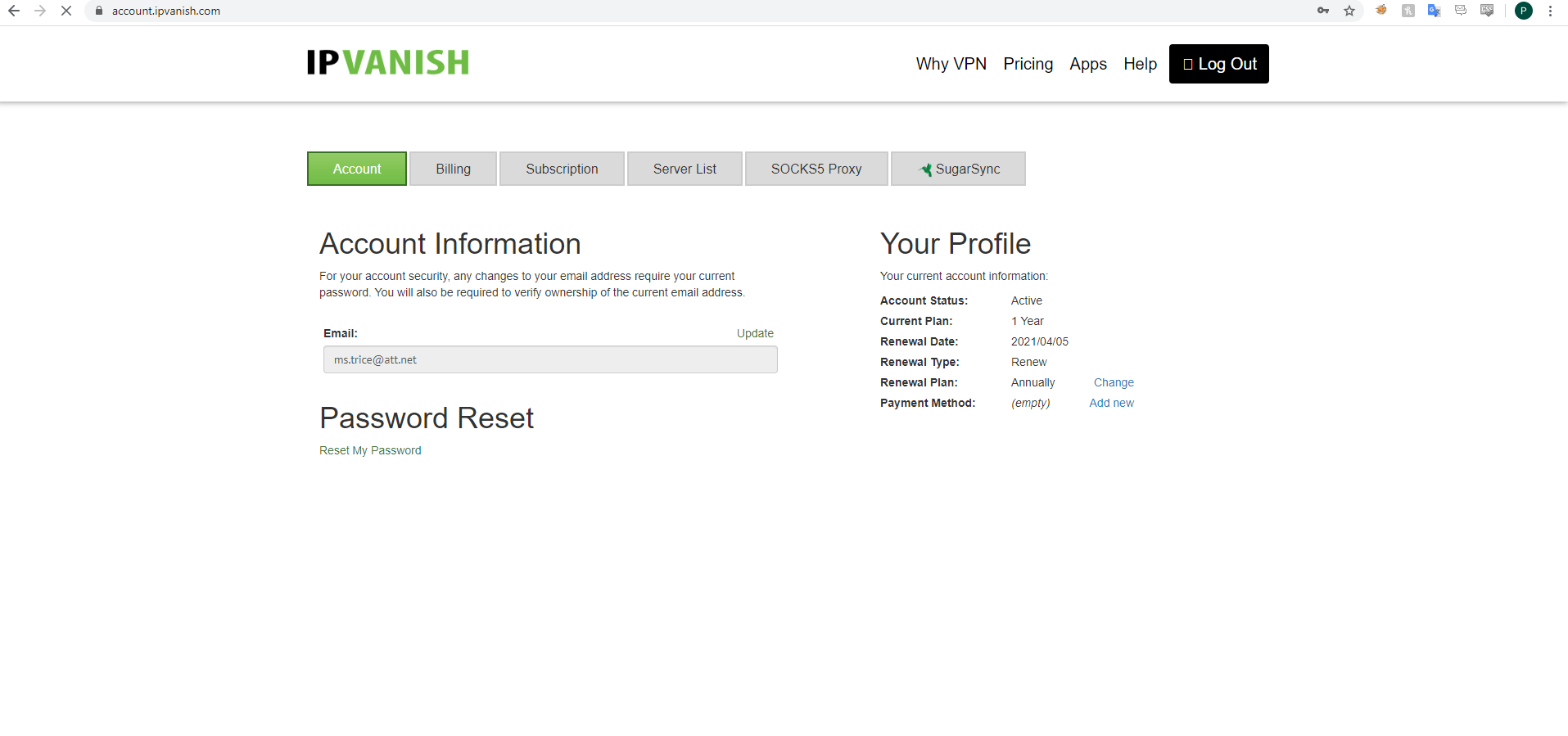Open the SugarSync tab

[x=958, y=169]
